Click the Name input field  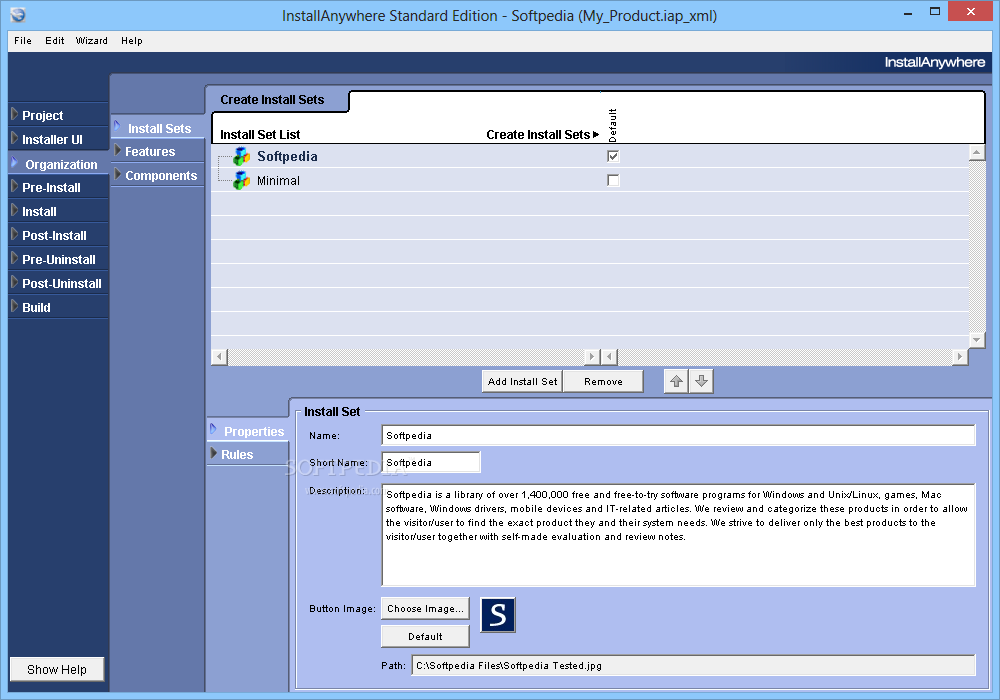(x=679, y=435)
